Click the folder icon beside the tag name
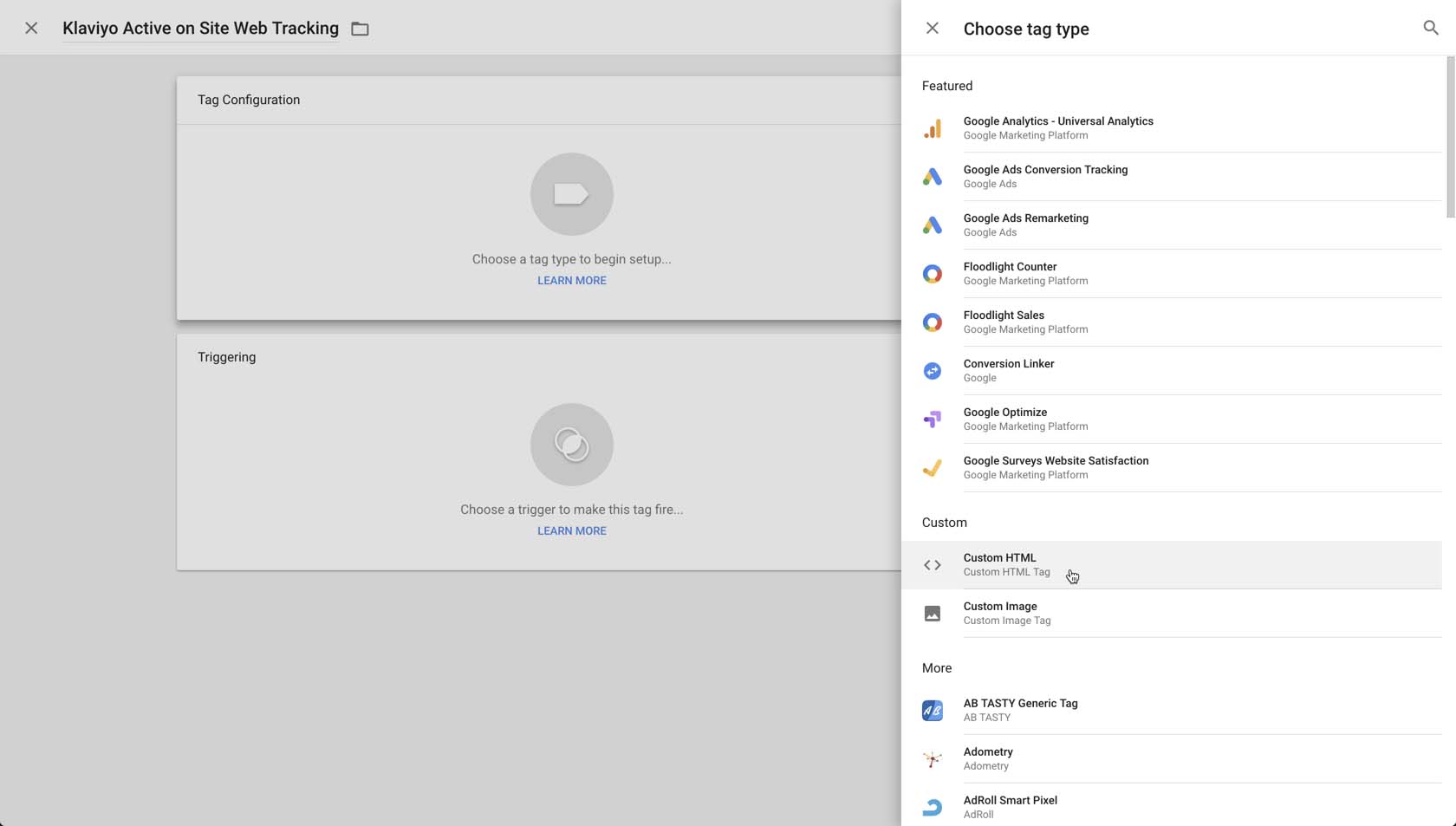This screenshot has height=826, width=1456. (360, 28)
